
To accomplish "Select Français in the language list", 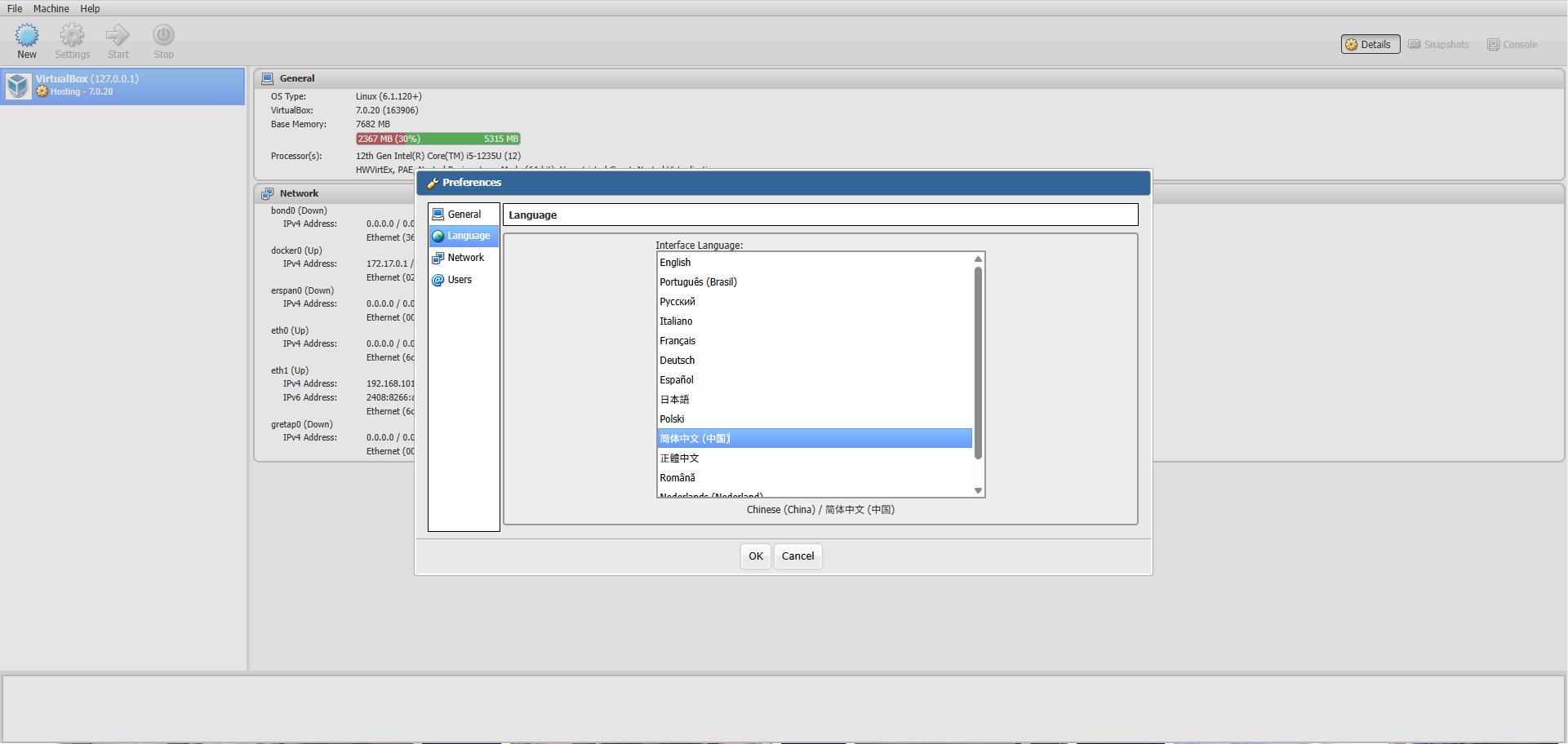I will [x=677, y=341].
